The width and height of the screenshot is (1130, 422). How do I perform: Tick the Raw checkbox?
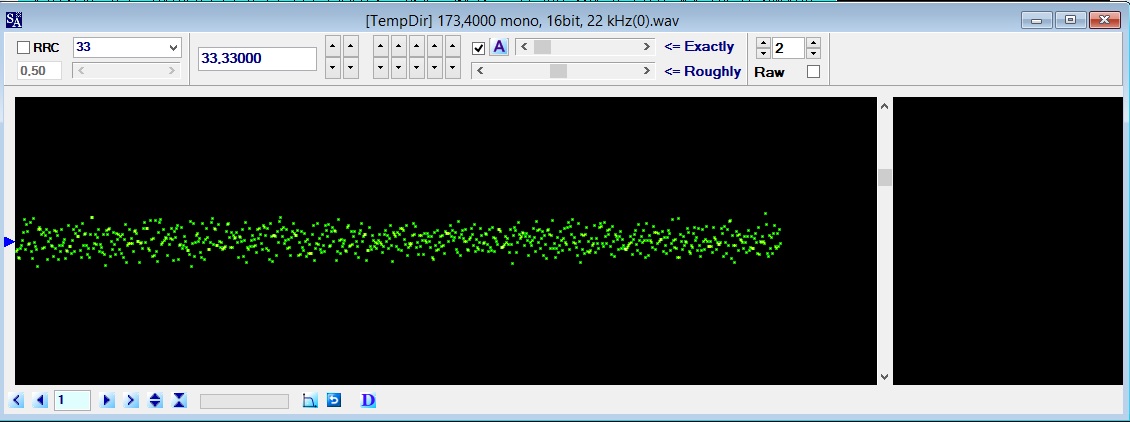tap(814, 72)
